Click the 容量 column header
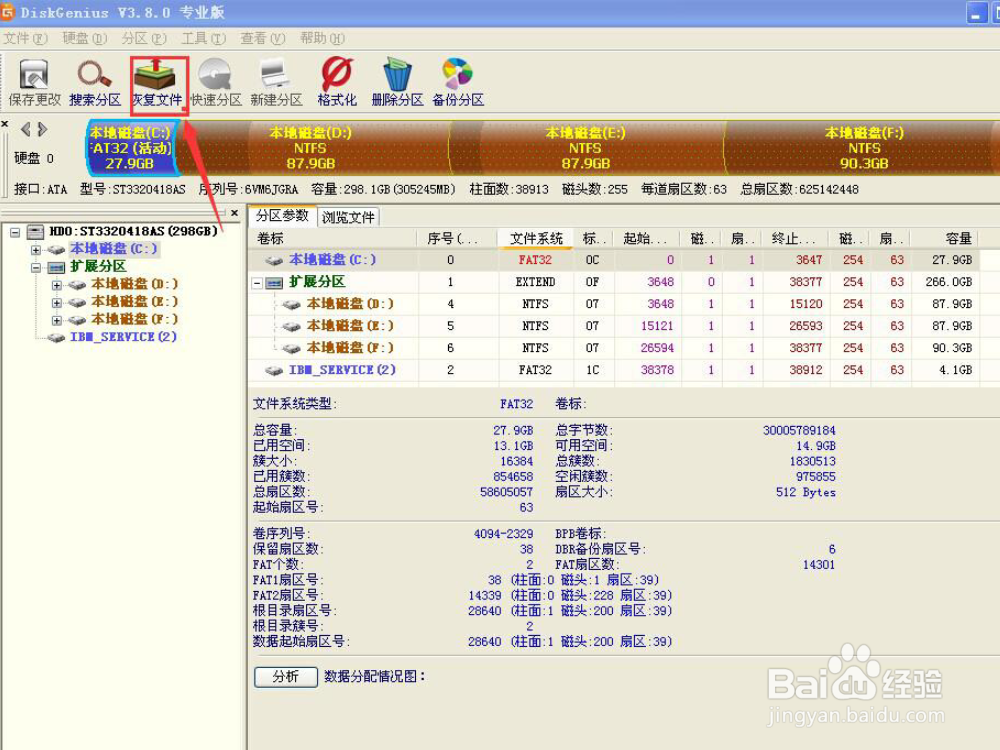 click(x=945, y=239)
